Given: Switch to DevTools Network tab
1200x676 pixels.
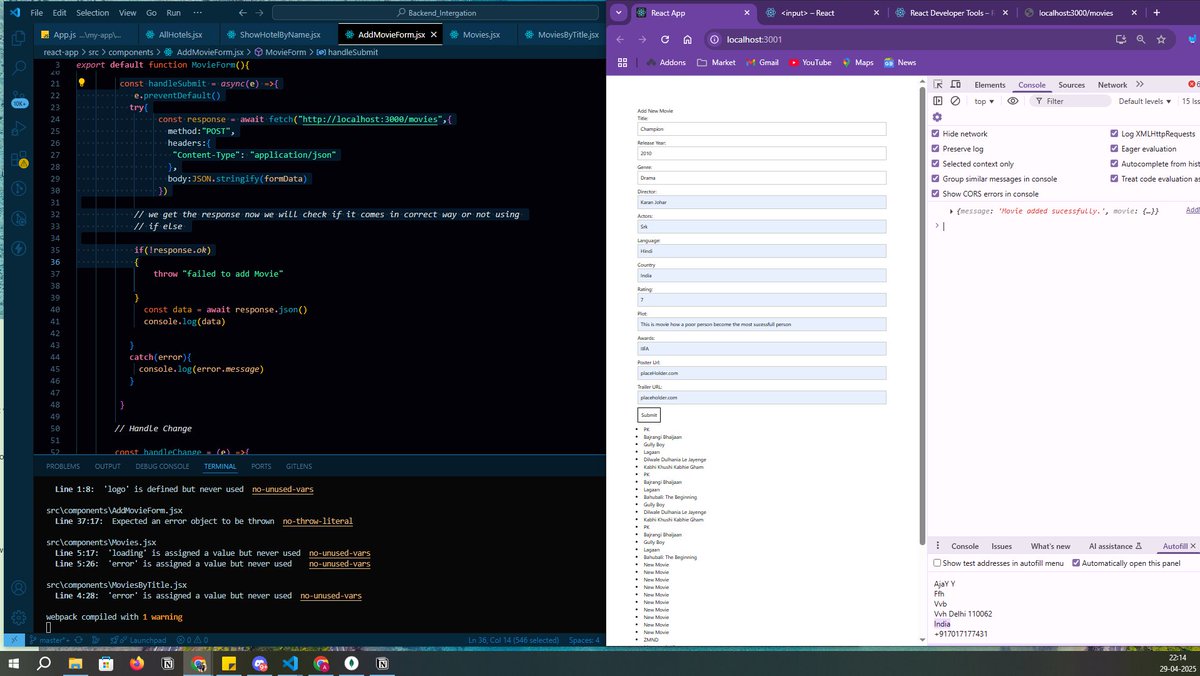Looking at the screenshot, I should click(x=1112, y=85).
